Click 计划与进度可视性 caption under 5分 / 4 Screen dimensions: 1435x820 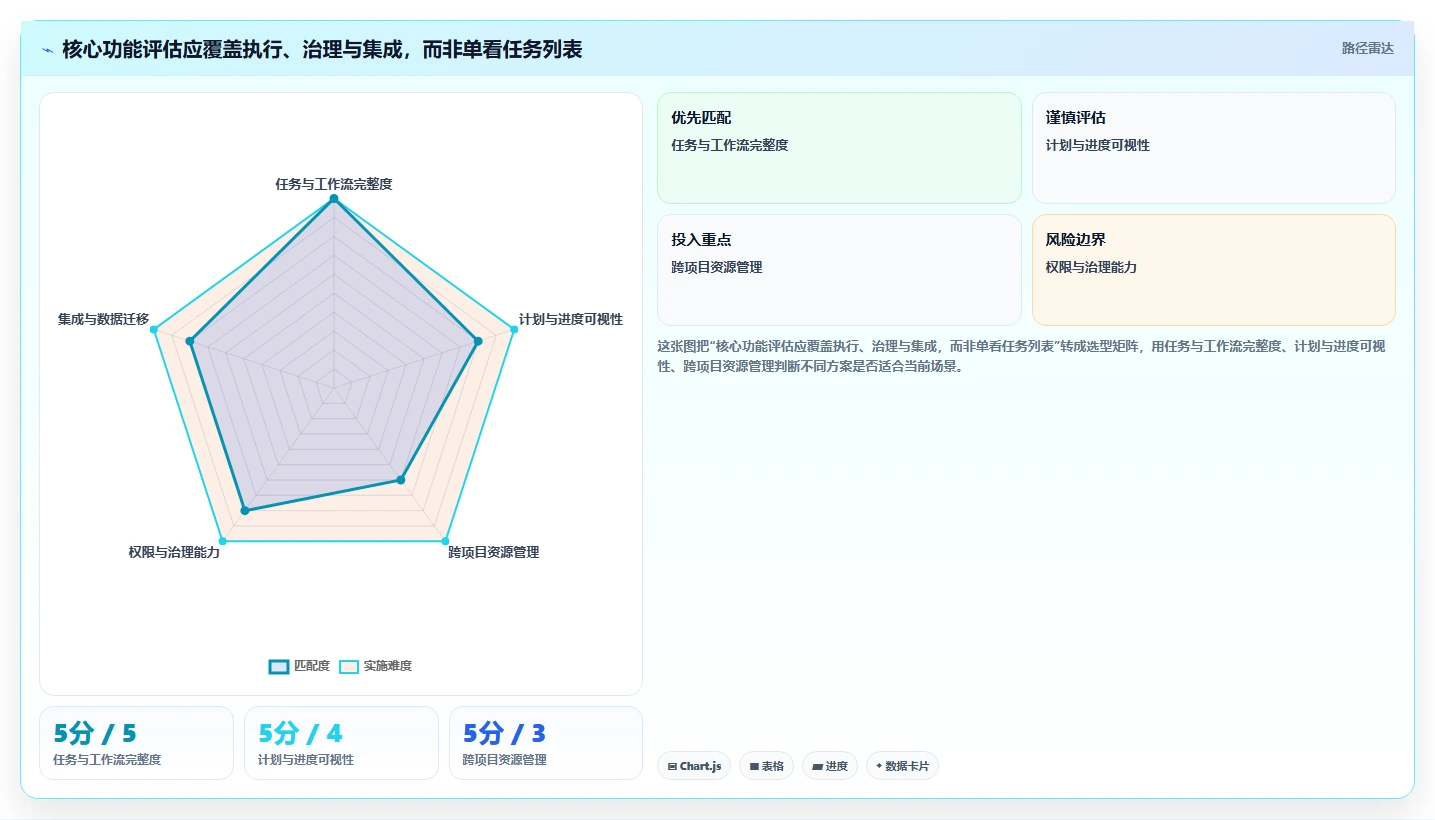point(306,759)
